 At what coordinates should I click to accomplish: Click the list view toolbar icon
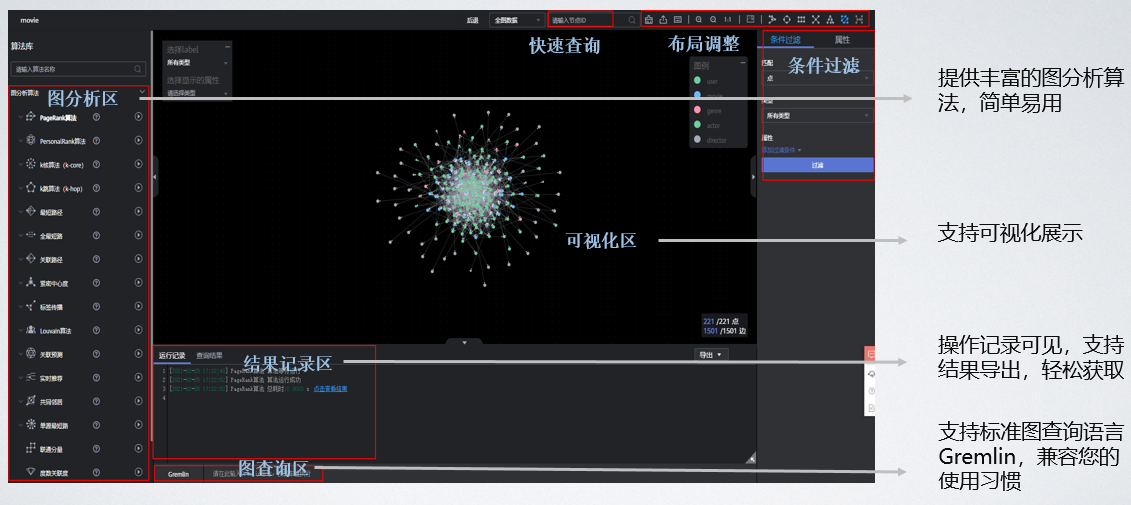678,19
